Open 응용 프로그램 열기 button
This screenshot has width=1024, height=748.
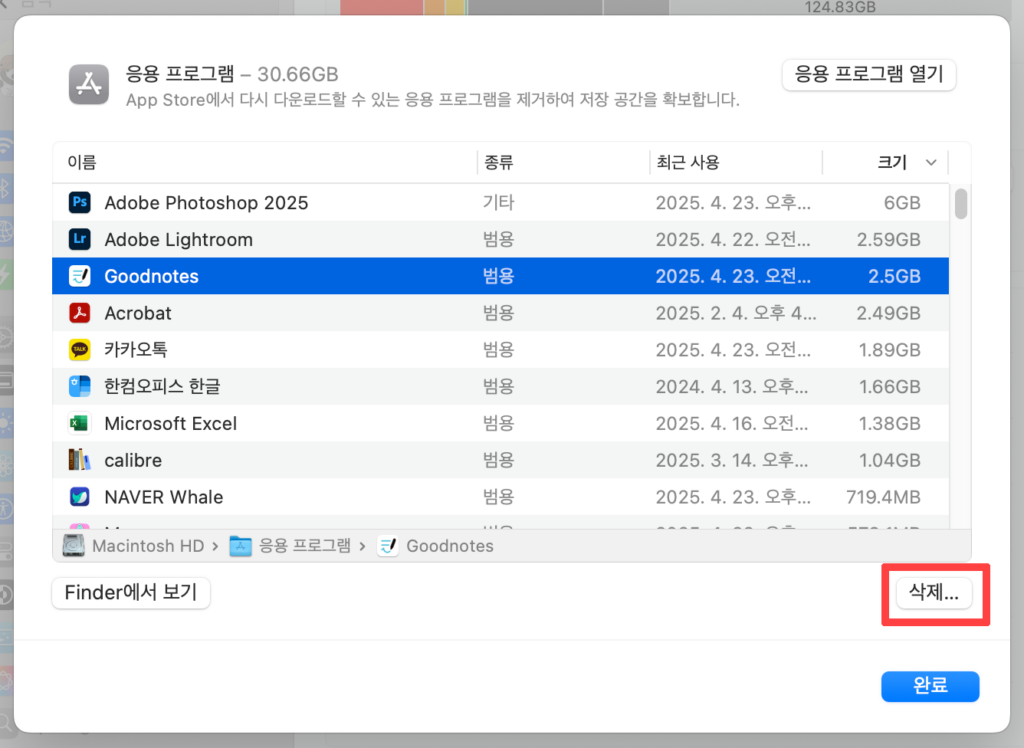coord(869,74)
